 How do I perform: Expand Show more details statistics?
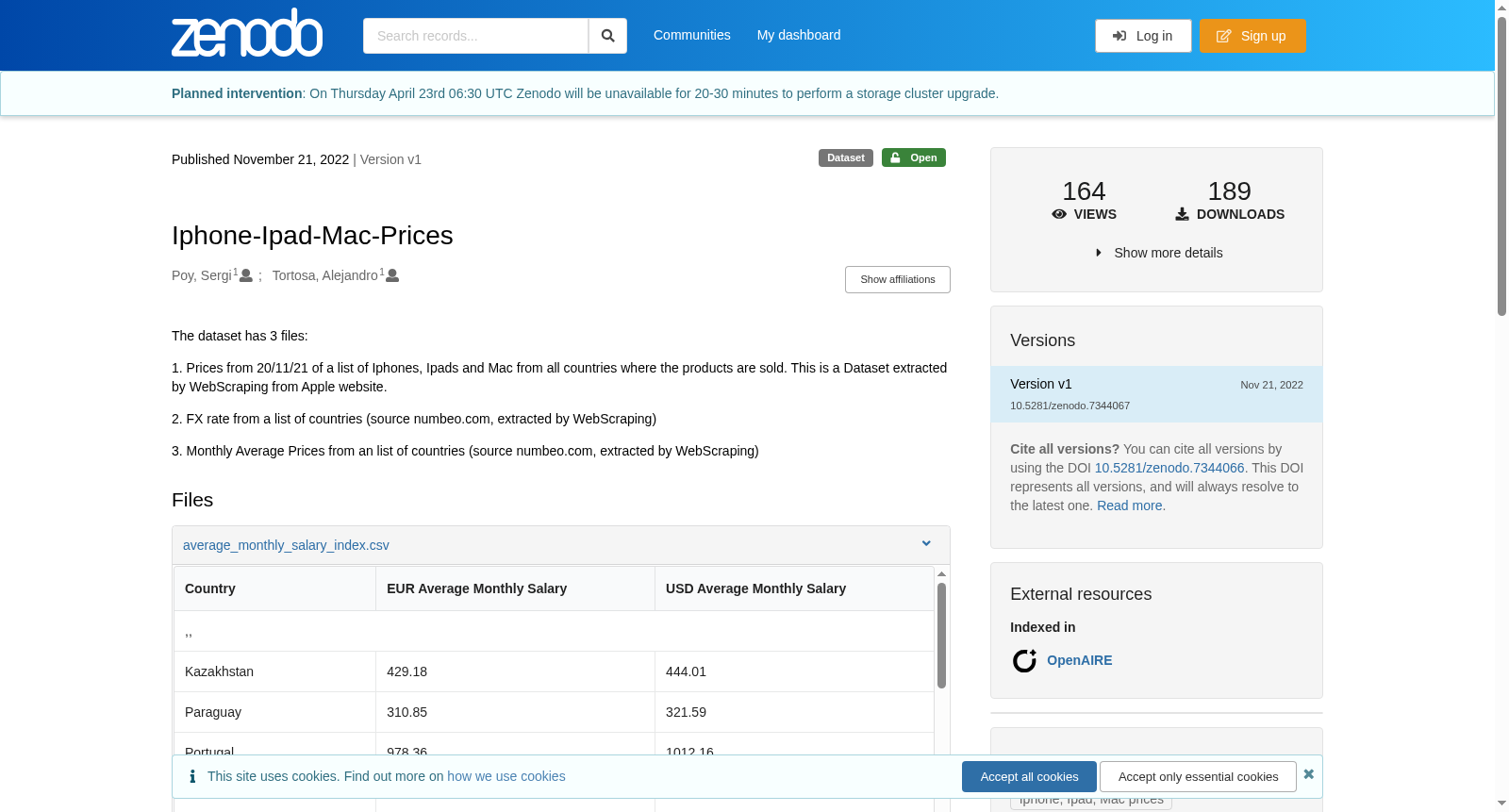point(1158,253)
